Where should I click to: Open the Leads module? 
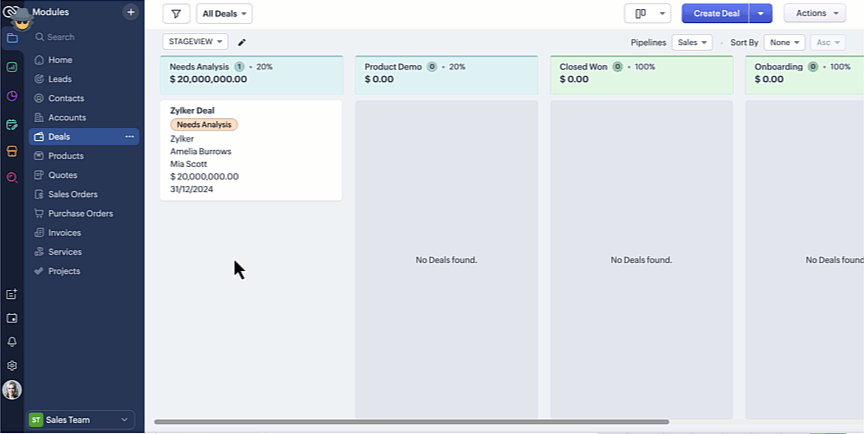(x=58, y=79)
